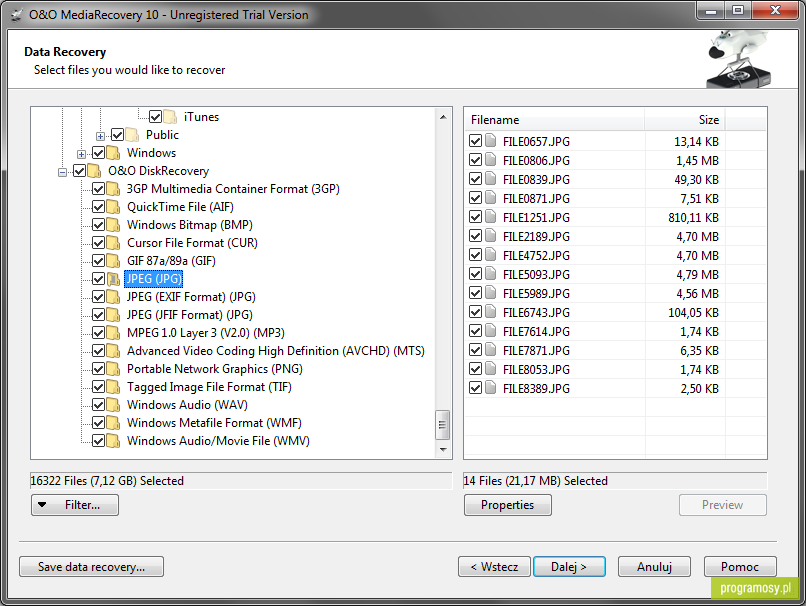Screen dimensions: 806x606
Task: Close the O&O MediaRecovery window
Action: pos(776,10)
